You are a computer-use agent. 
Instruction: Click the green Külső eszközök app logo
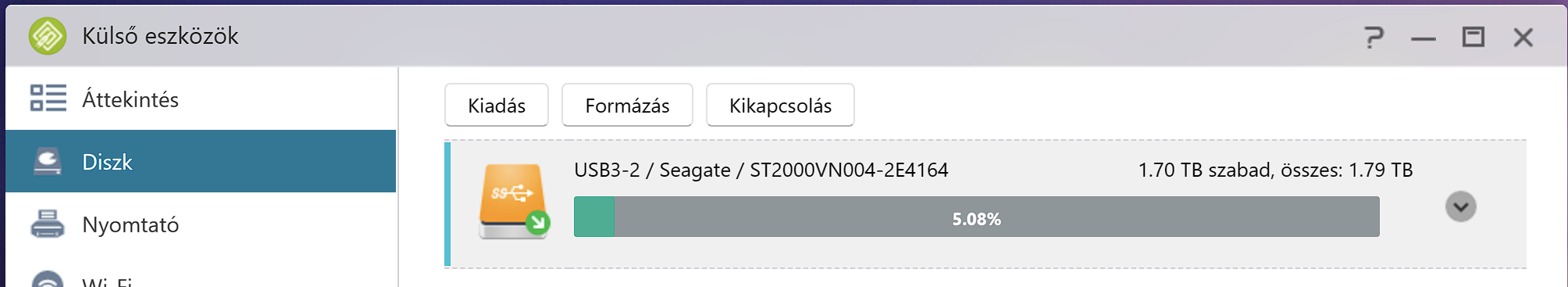pos(48,36)
